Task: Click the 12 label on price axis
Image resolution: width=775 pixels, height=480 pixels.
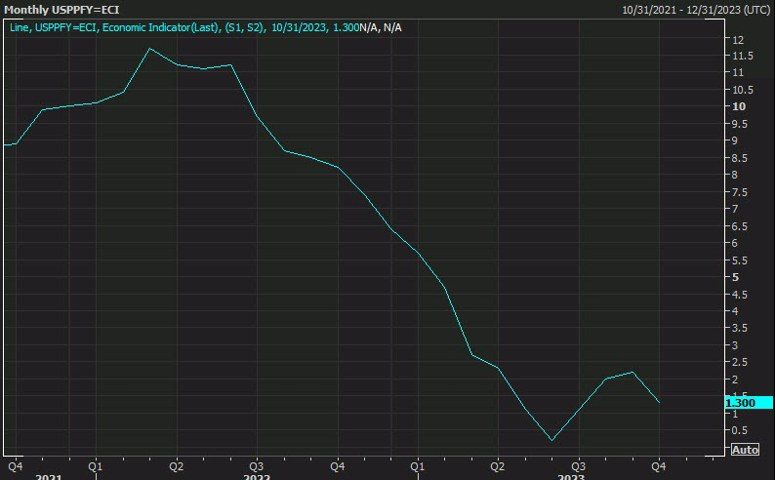Action: [x=738, y=40]
